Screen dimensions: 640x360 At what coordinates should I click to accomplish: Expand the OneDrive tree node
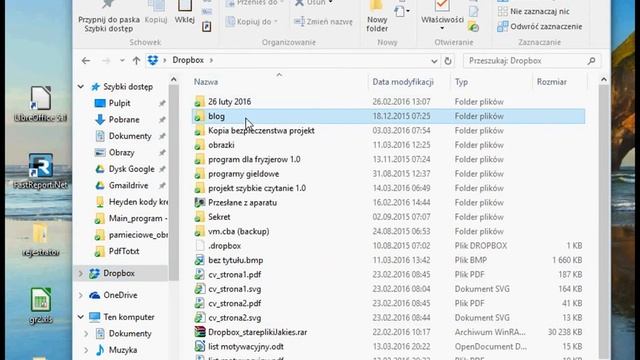point(81,295)
